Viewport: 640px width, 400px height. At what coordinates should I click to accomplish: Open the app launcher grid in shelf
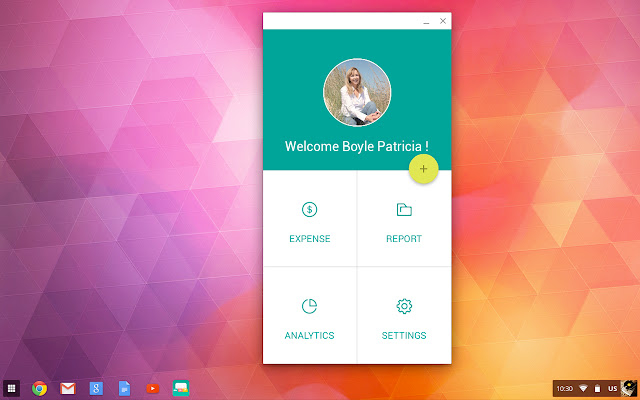click(12, 388)
